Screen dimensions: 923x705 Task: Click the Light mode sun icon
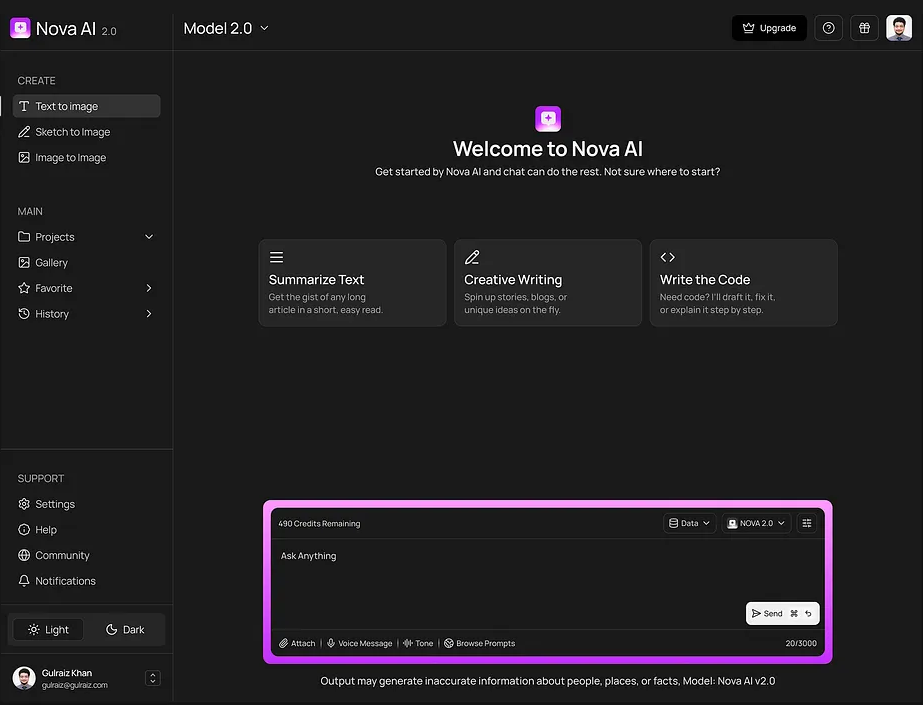point(34,630)
